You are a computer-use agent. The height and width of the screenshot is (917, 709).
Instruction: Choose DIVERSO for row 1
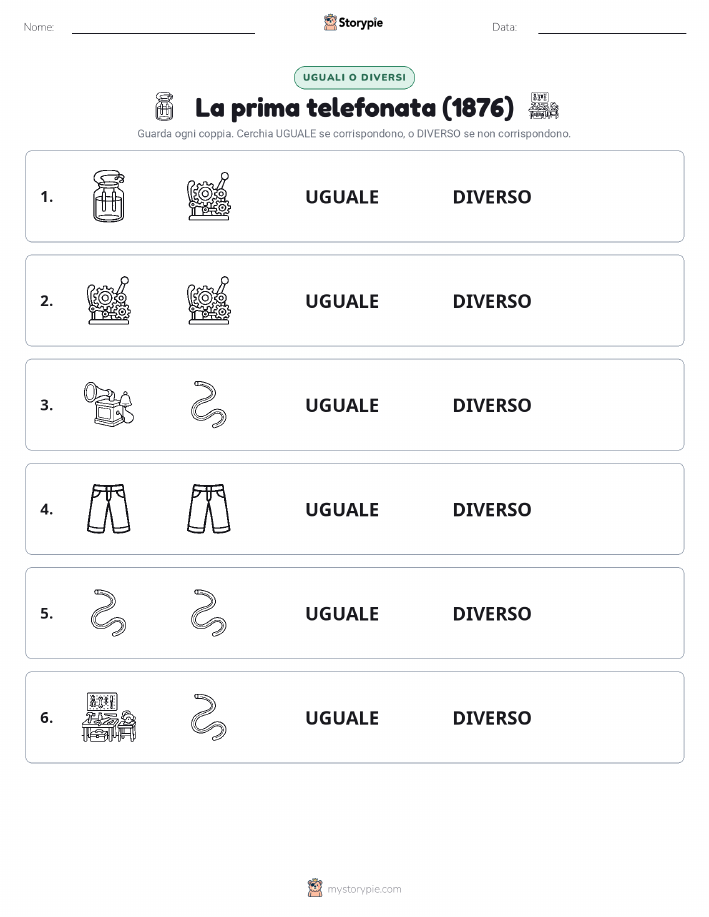pyautogui.click(x=492, y=197)
